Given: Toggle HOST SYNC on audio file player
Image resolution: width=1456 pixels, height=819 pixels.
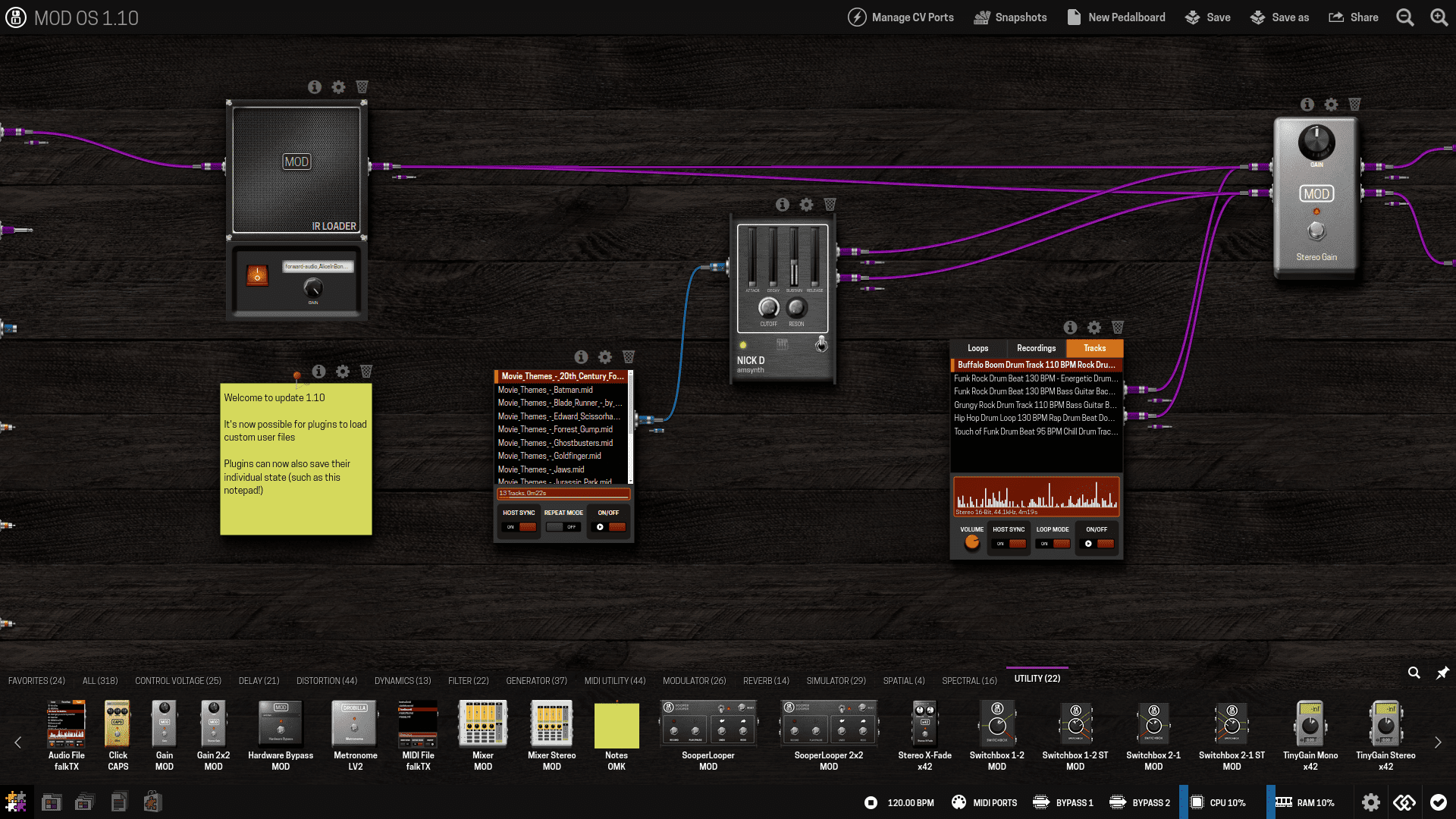Looking at the screenshot, I should tap(1009, 543).
